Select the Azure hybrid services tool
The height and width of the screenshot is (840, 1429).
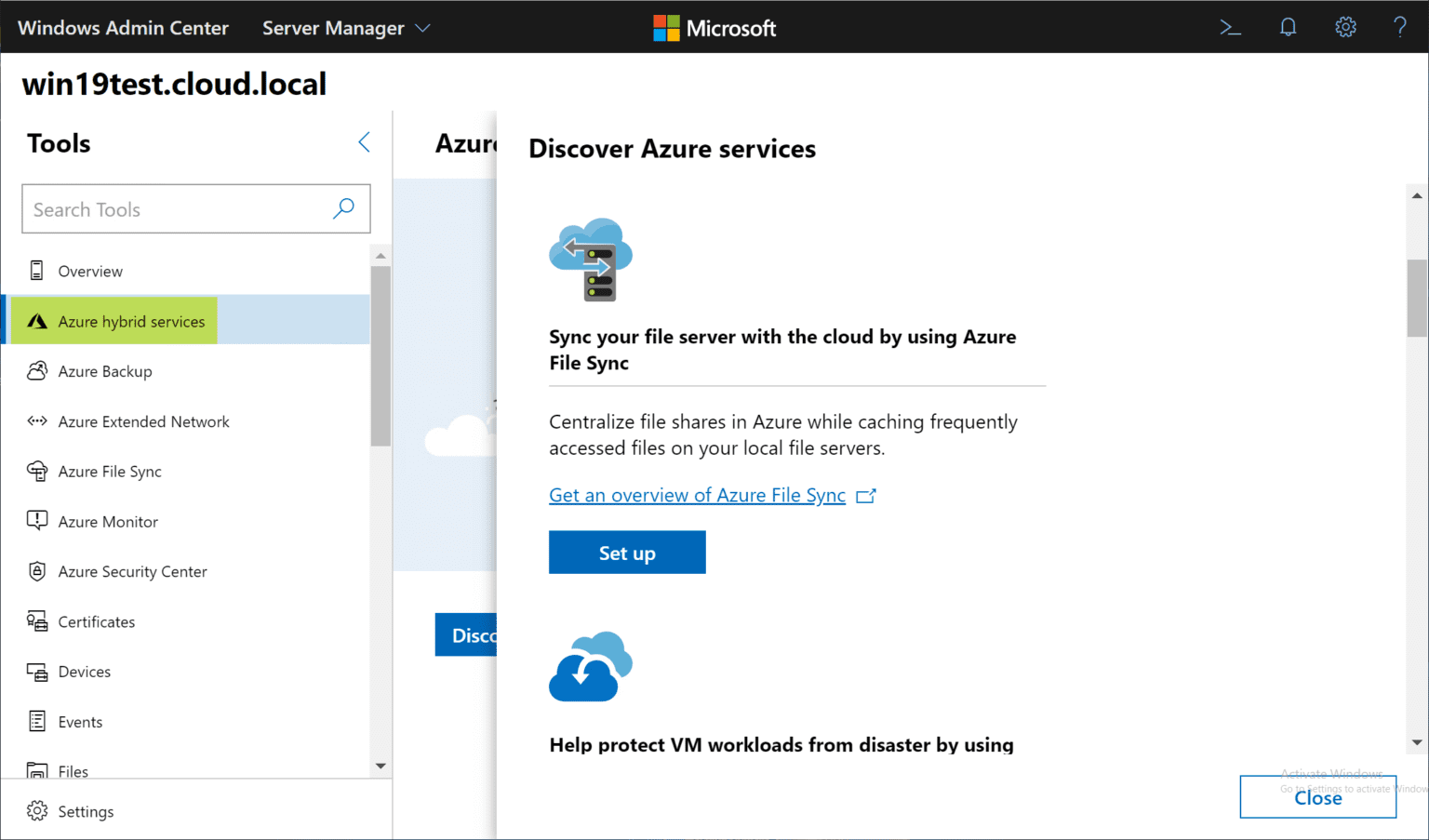pyautogui.click(x=131, y=320)
